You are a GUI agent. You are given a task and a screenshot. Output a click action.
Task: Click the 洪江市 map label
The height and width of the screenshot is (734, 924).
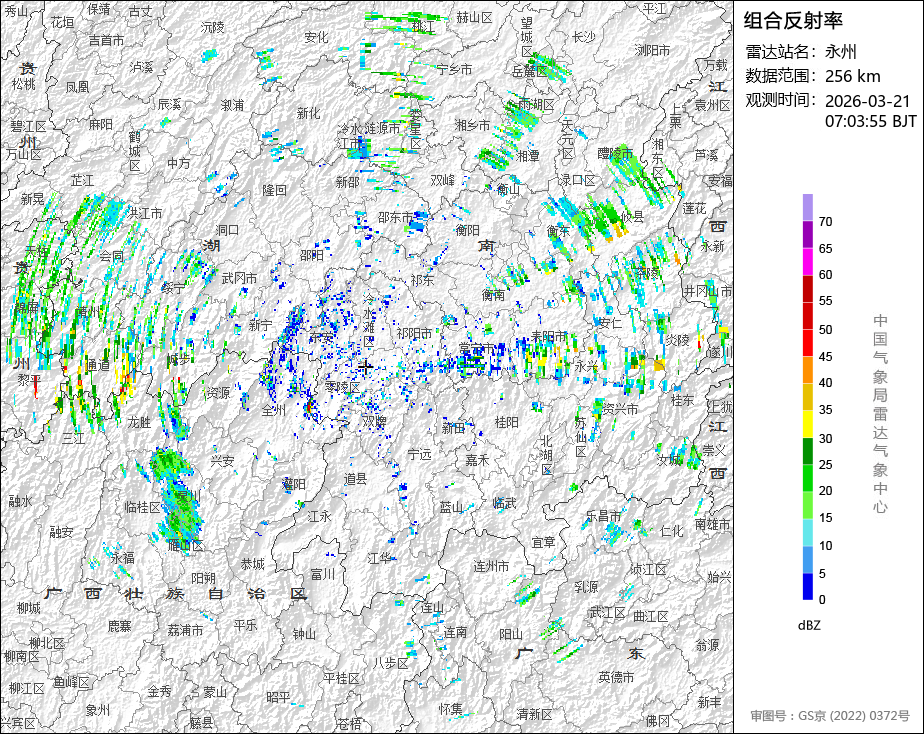pos(145,213)
